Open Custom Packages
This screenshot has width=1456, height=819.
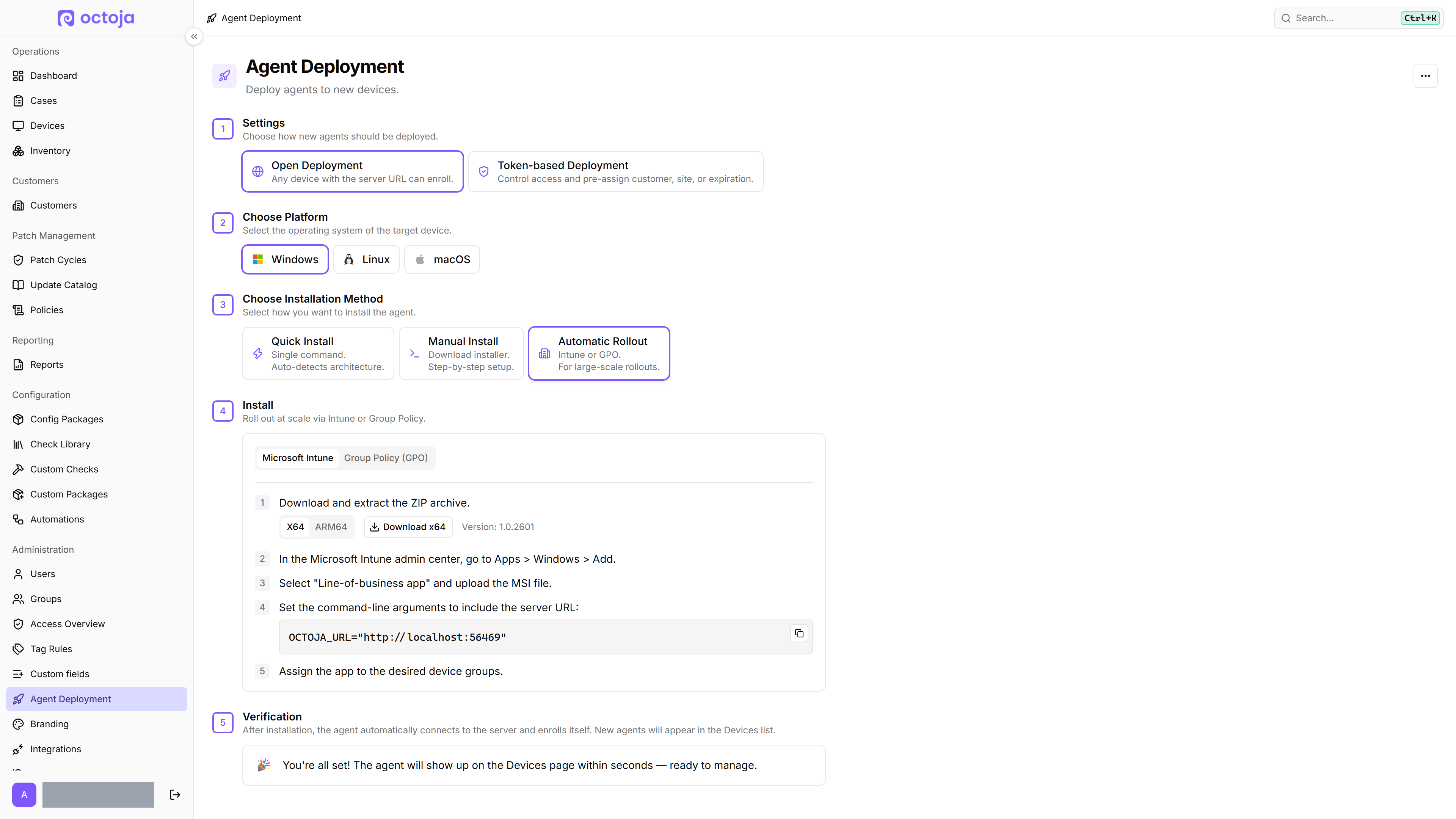(x=97, y=494)
